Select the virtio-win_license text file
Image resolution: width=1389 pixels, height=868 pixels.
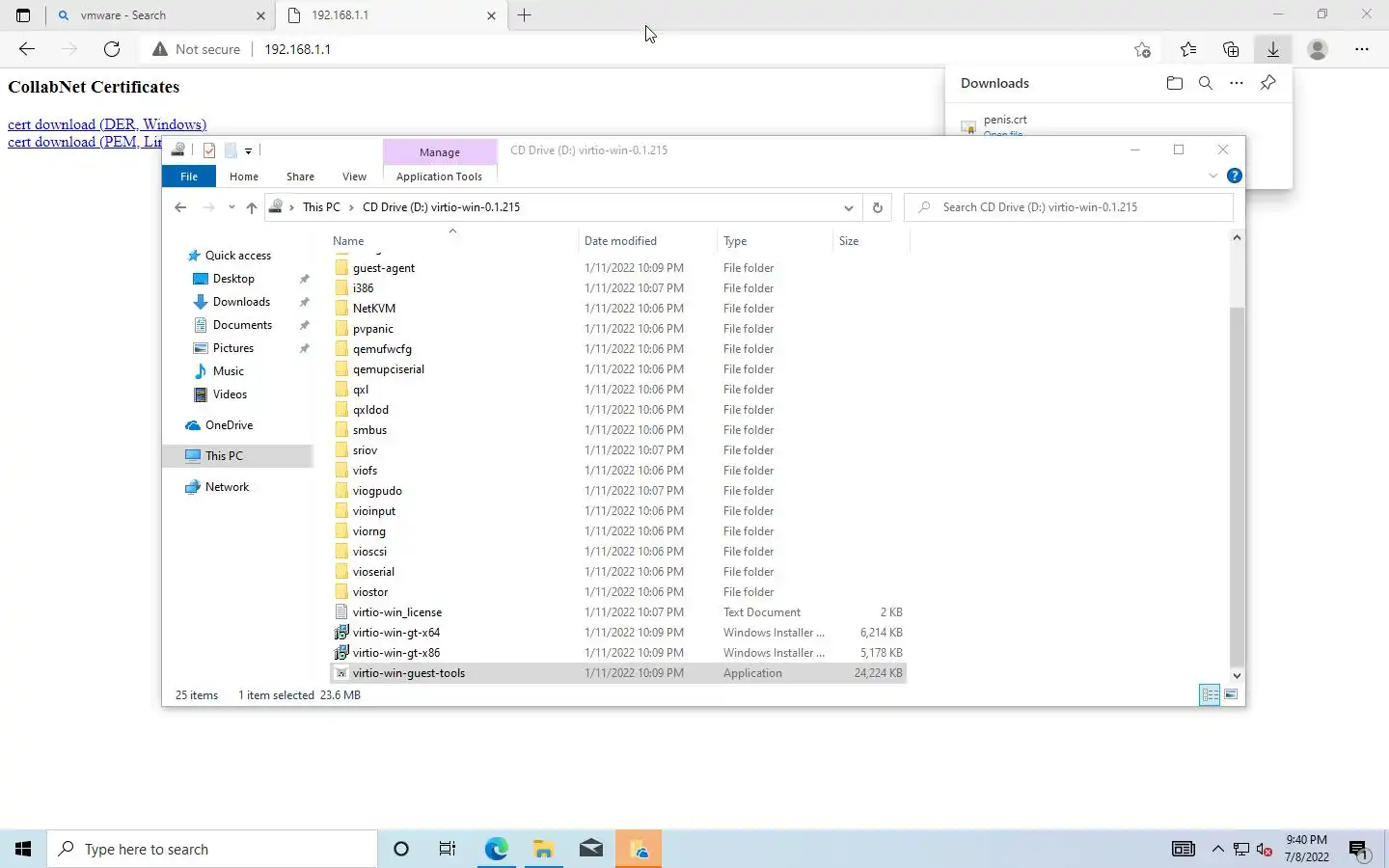coord(397,612)
